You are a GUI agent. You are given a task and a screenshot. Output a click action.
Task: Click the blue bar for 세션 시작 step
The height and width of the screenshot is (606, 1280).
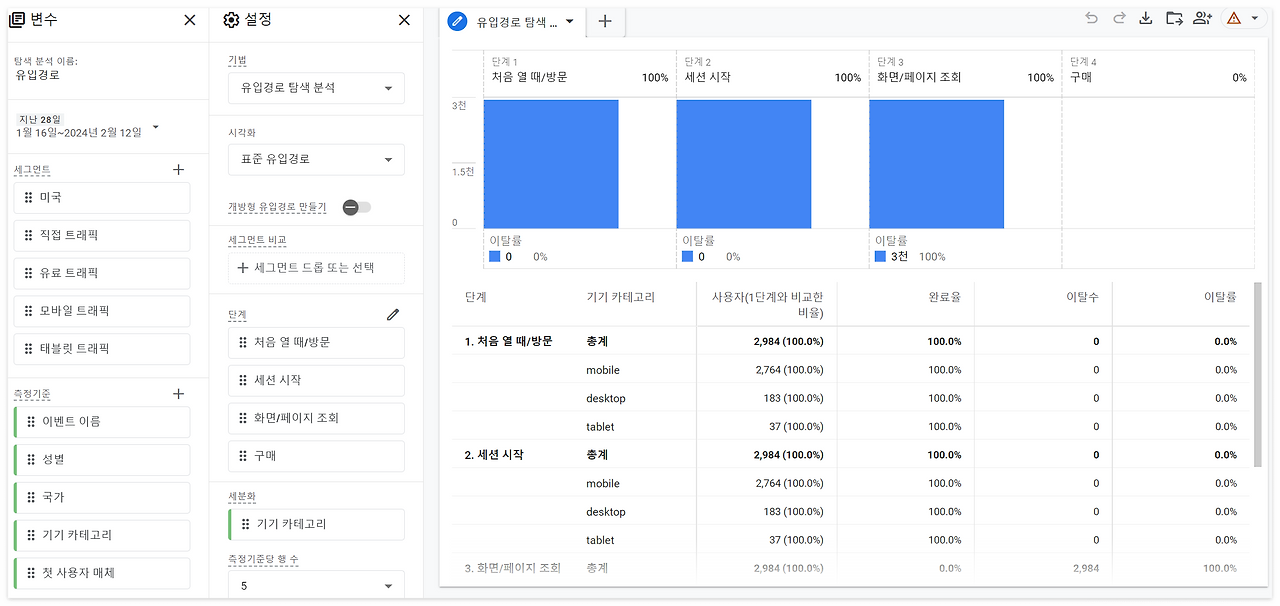pyautogui.click(x=743, y=163)
